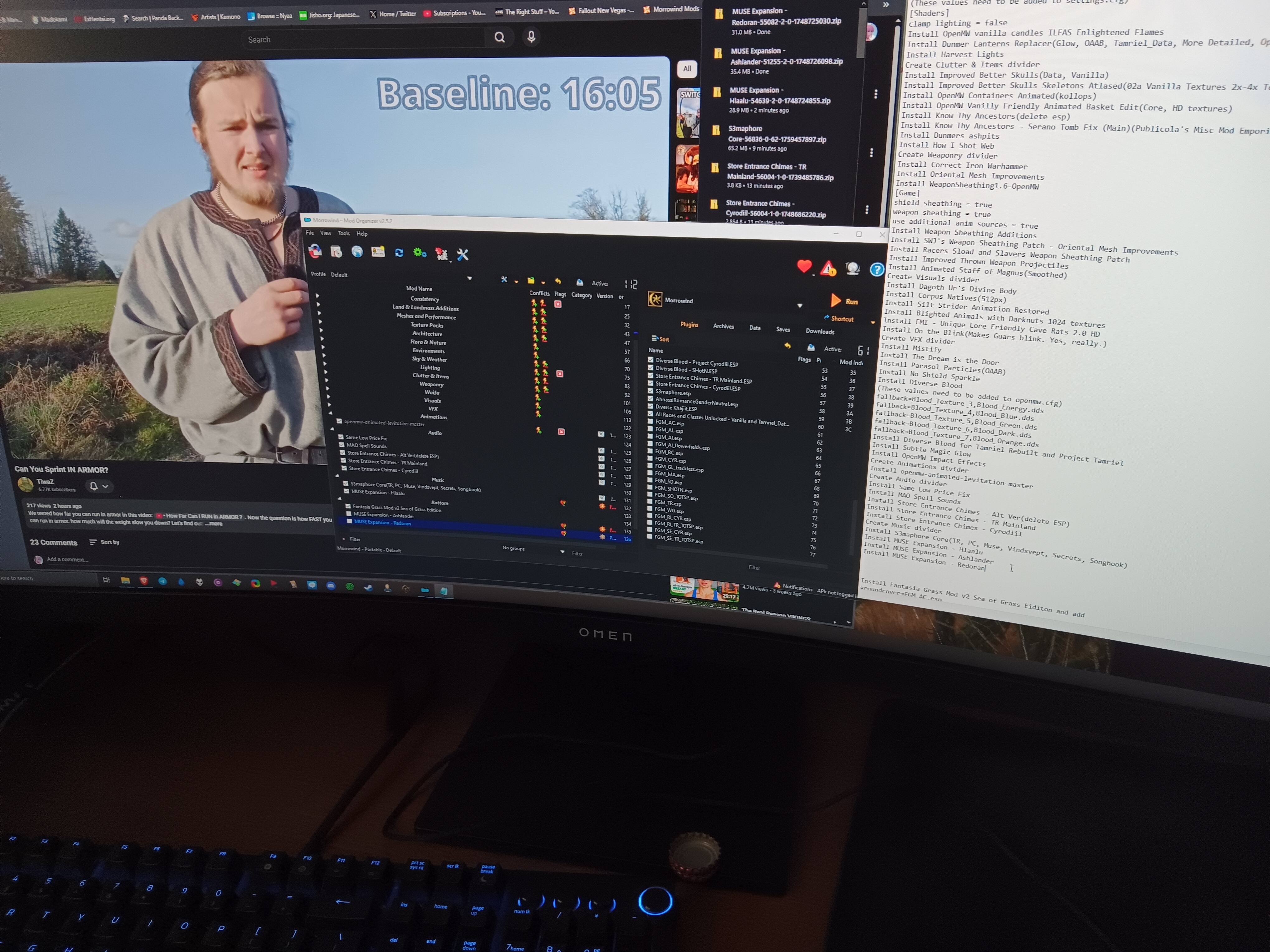Click the Sort plugins button
This screenshot has height=952, width=1270.
pos(660,339)
